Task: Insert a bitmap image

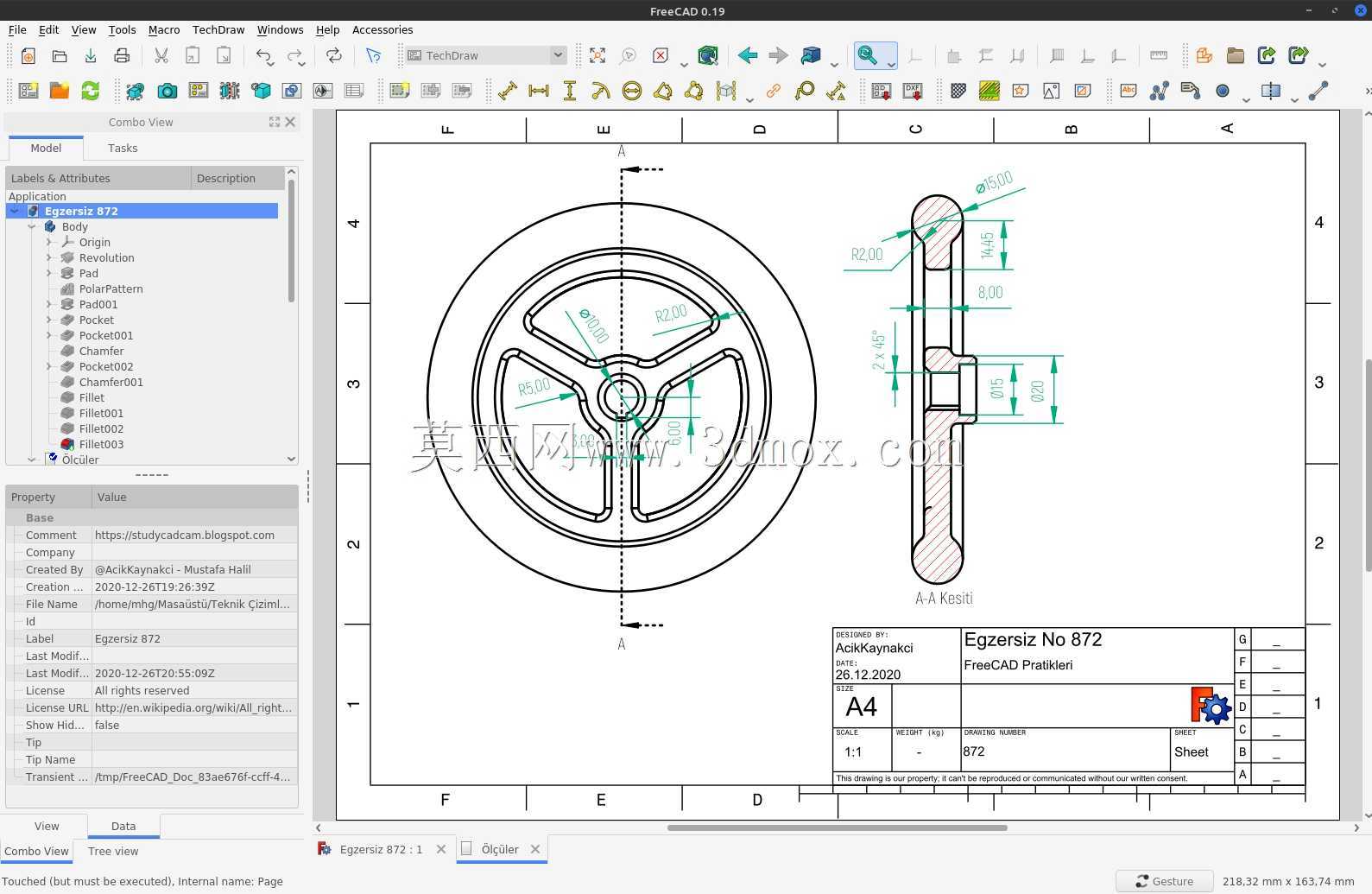Action: point(1052,91)
